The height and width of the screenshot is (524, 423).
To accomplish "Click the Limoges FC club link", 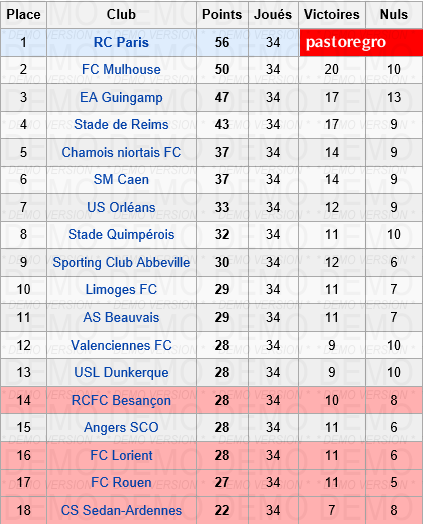I will point(121,289).
